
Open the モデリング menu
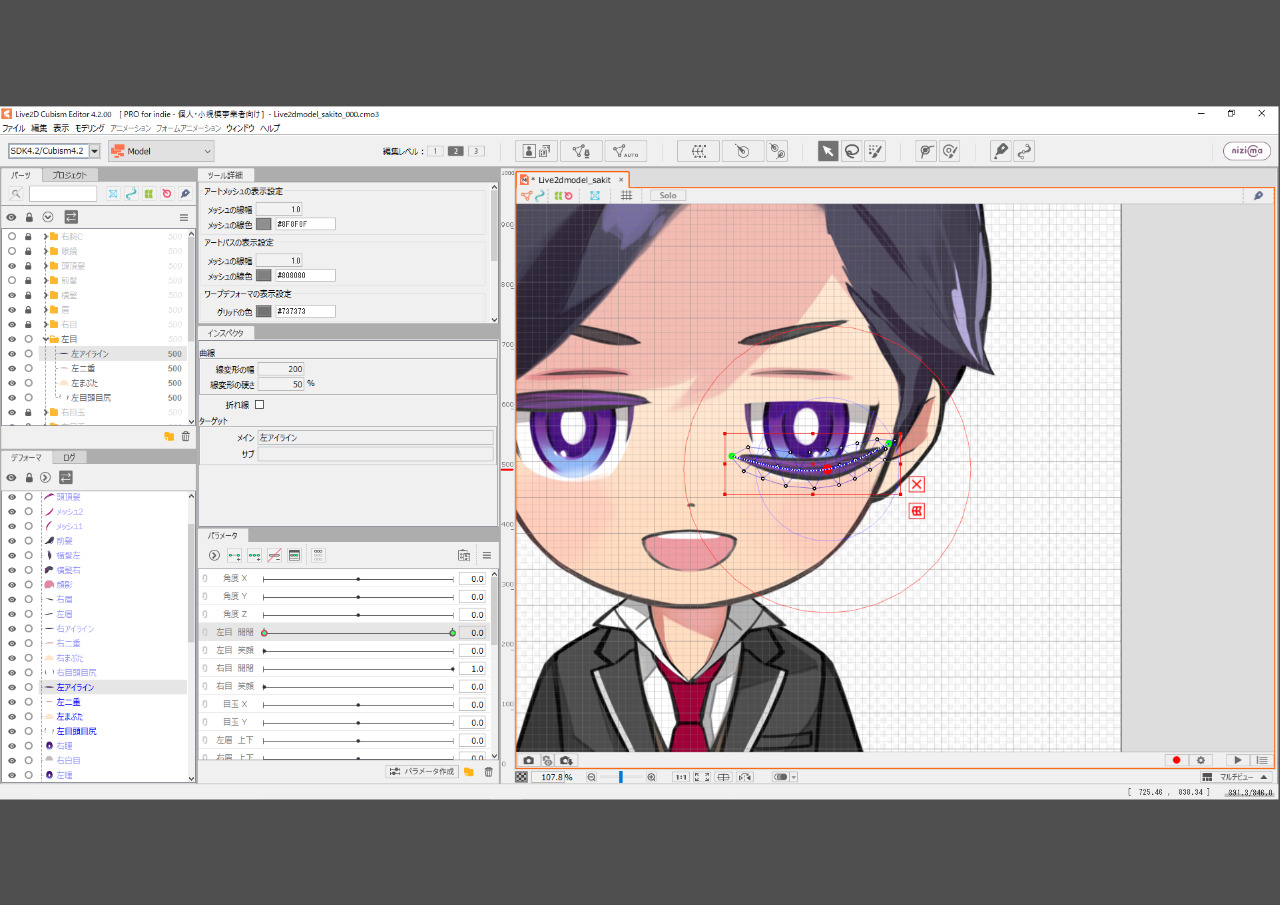point(89,128)
